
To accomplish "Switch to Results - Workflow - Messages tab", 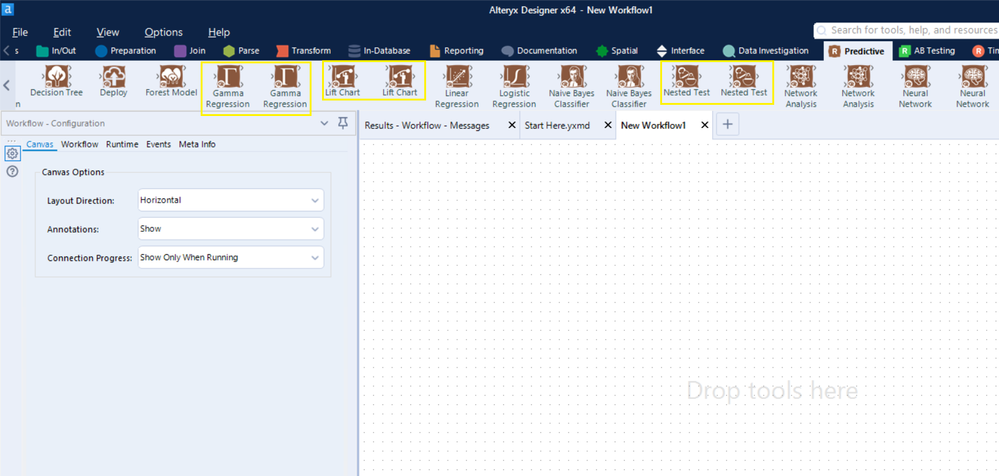I will pos(427,126).
